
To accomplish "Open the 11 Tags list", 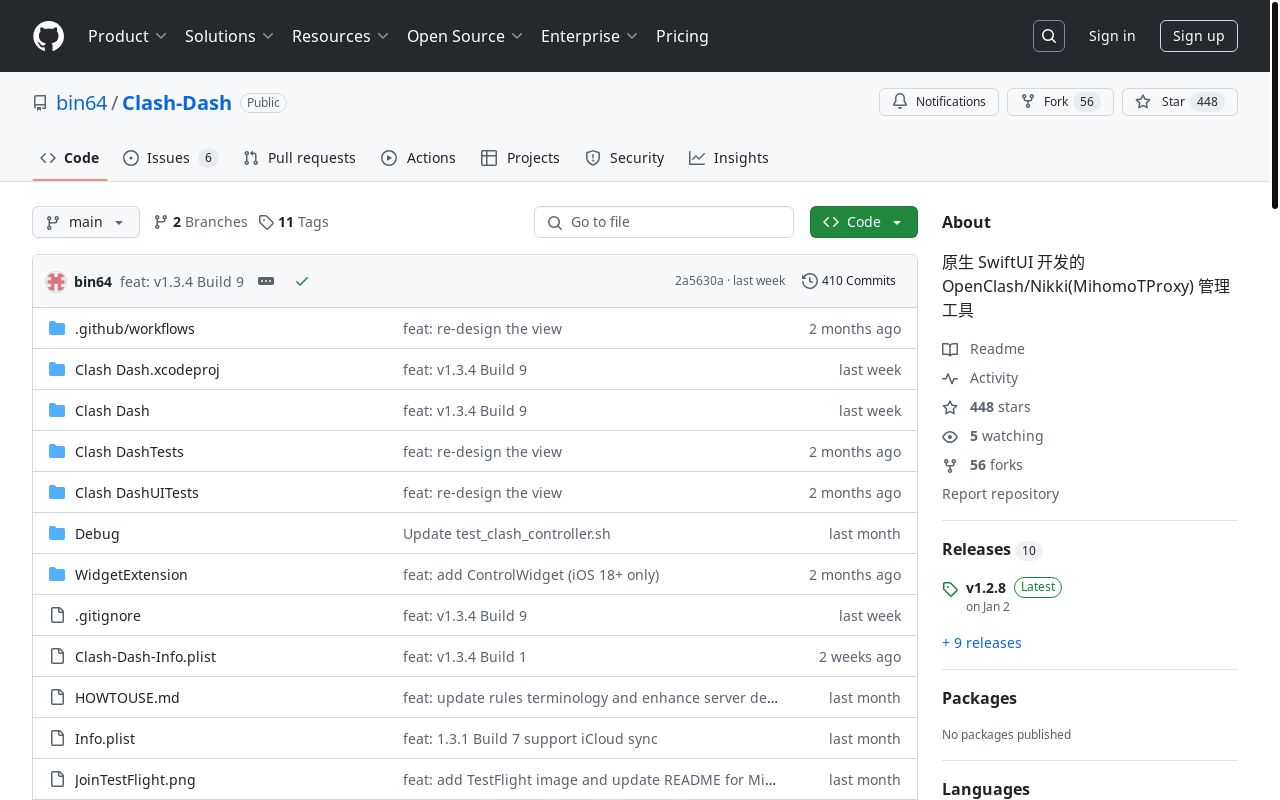I will point(294,222).
